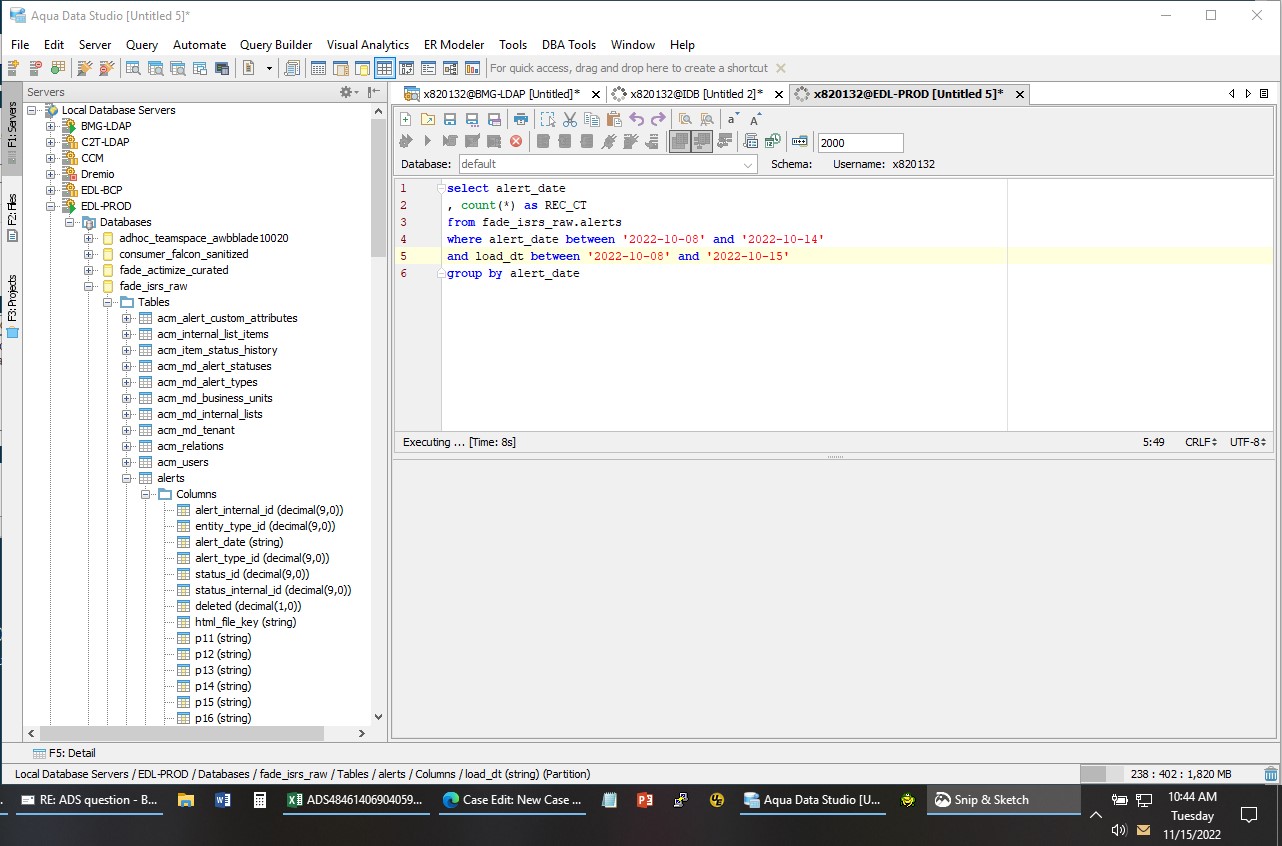Toggle the grid results view button

coord(384,68)
